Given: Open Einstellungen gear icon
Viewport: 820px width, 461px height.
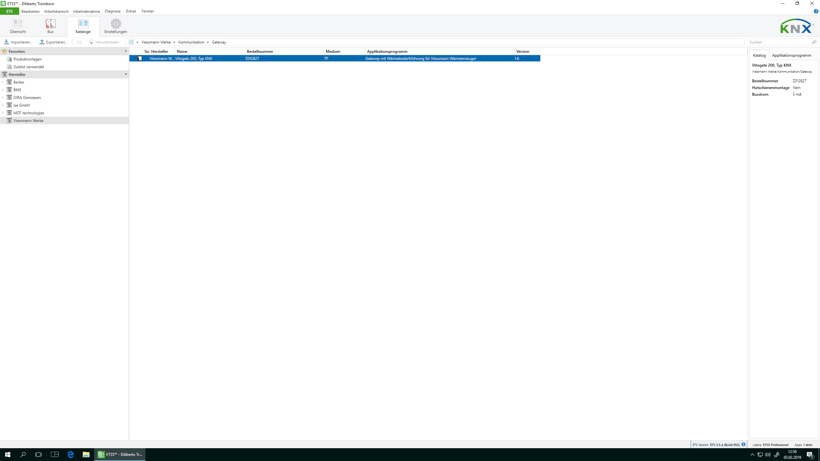Looking at the screenshot, I should 116,26.
